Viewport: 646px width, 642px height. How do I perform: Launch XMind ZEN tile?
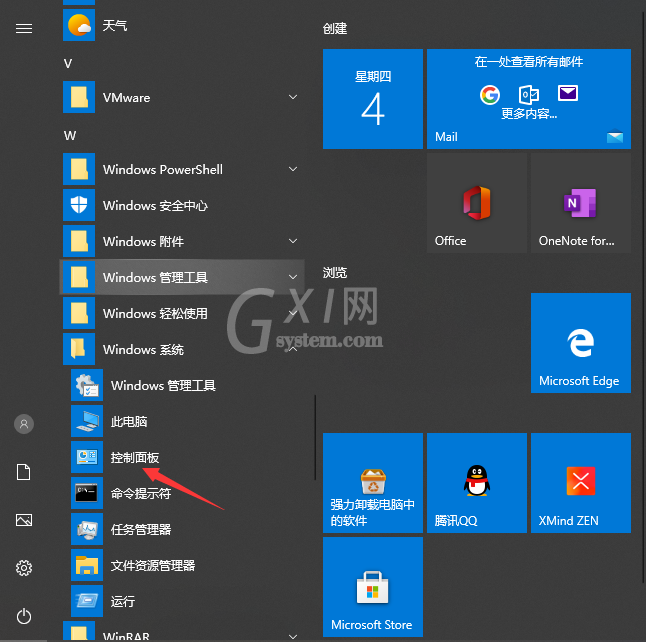(x=581, y=483)
